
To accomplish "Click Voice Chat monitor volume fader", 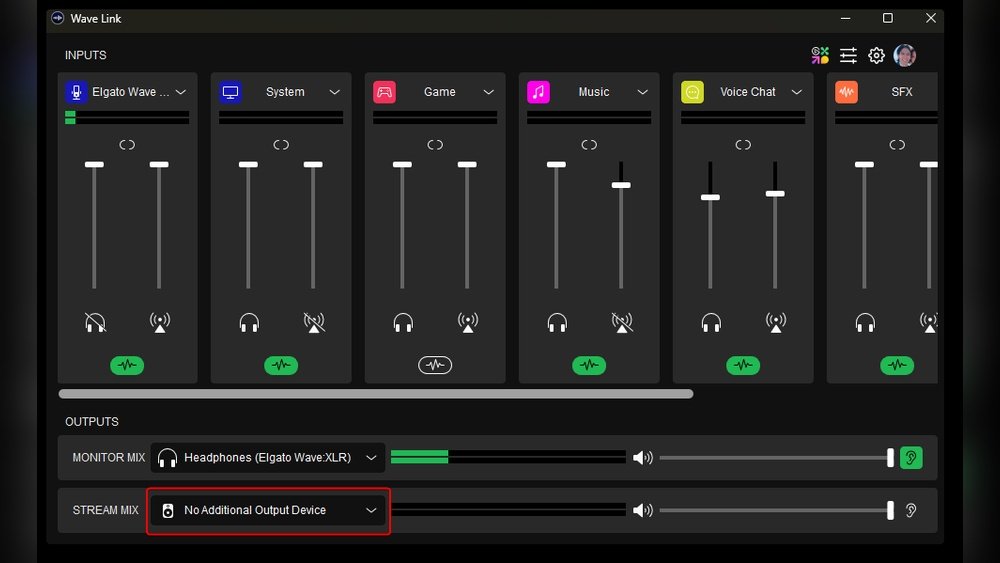I will point(710,198).
